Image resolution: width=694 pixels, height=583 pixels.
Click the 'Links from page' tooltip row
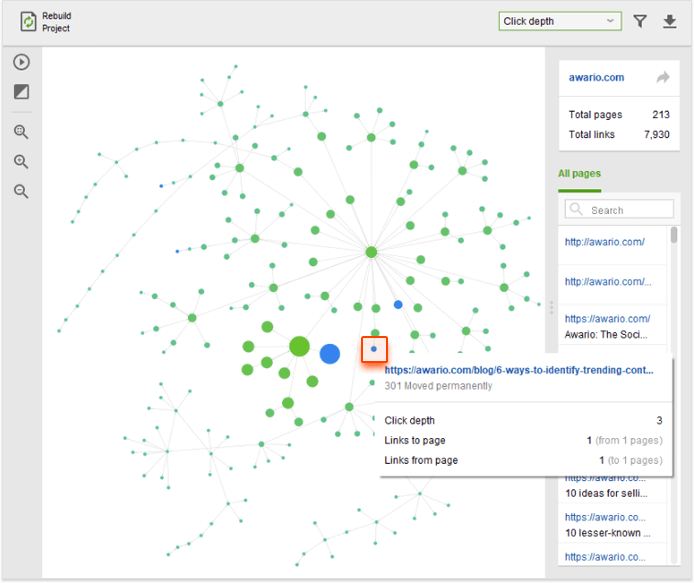point(523,460)
